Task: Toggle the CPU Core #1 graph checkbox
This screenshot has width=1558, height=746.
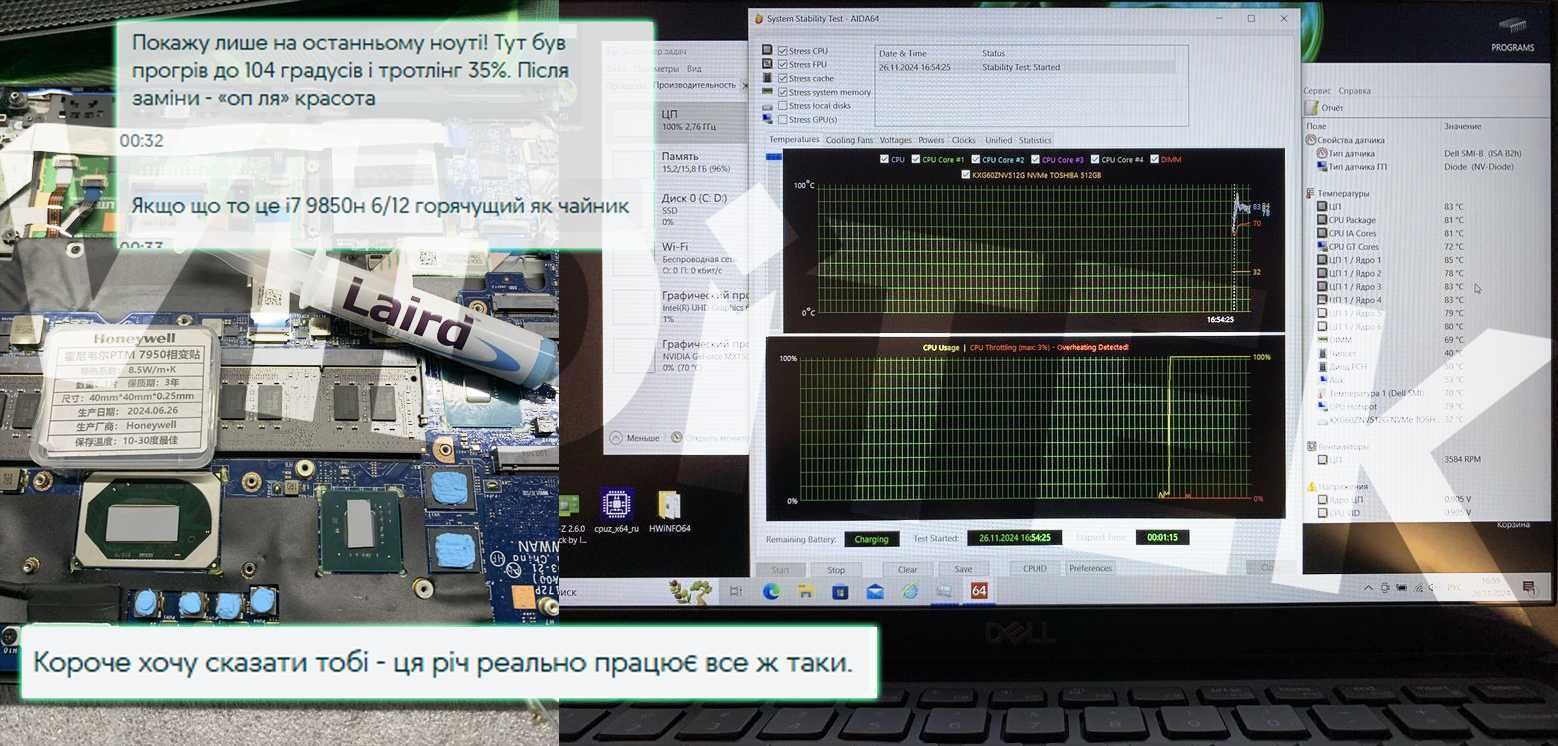Action: tap(915, 159)
